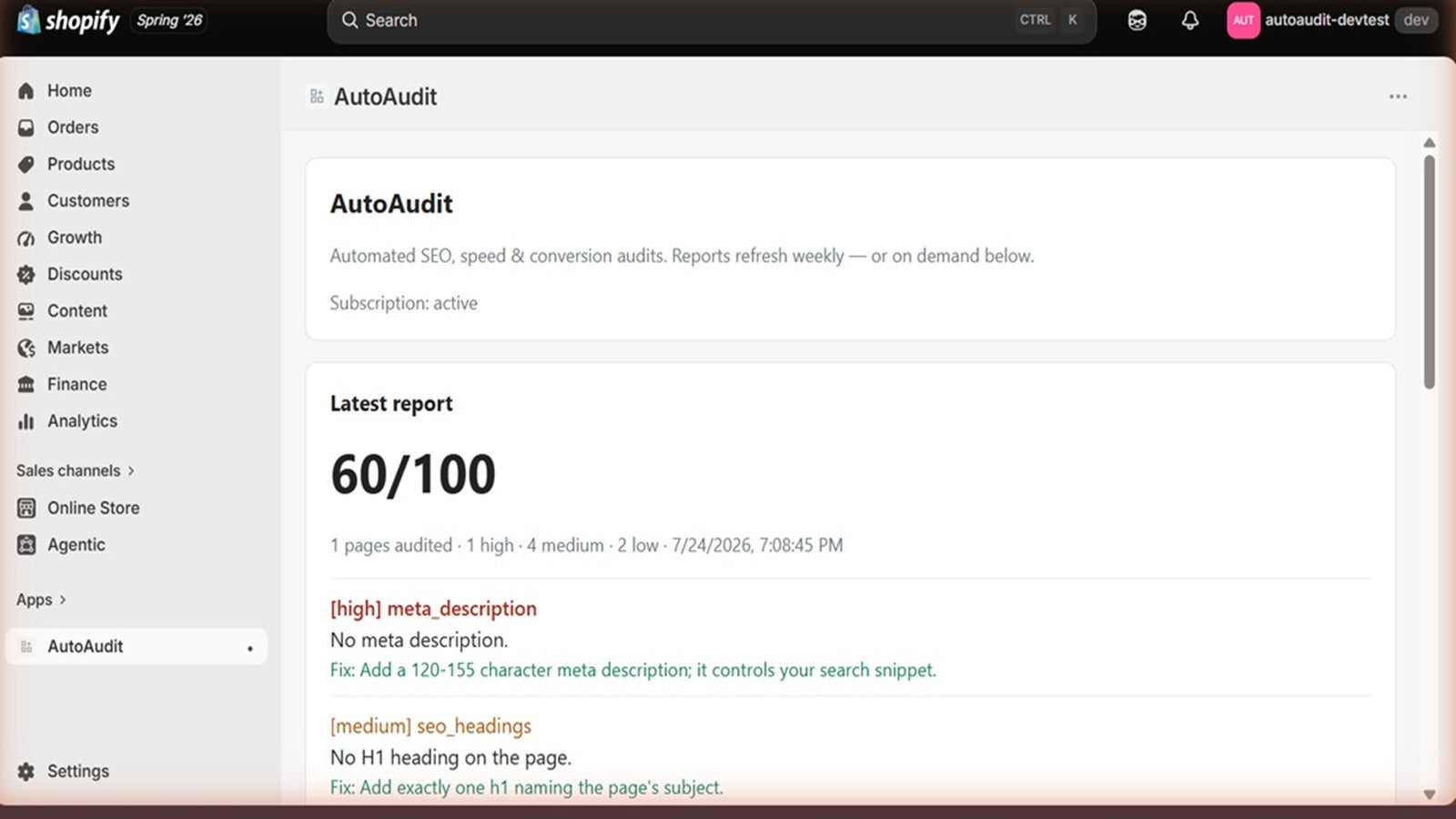Image resolution: width=1456 pixels, height=819 pixels.
Task: Open the Home icon in sidebar
Action: [26, 91]
